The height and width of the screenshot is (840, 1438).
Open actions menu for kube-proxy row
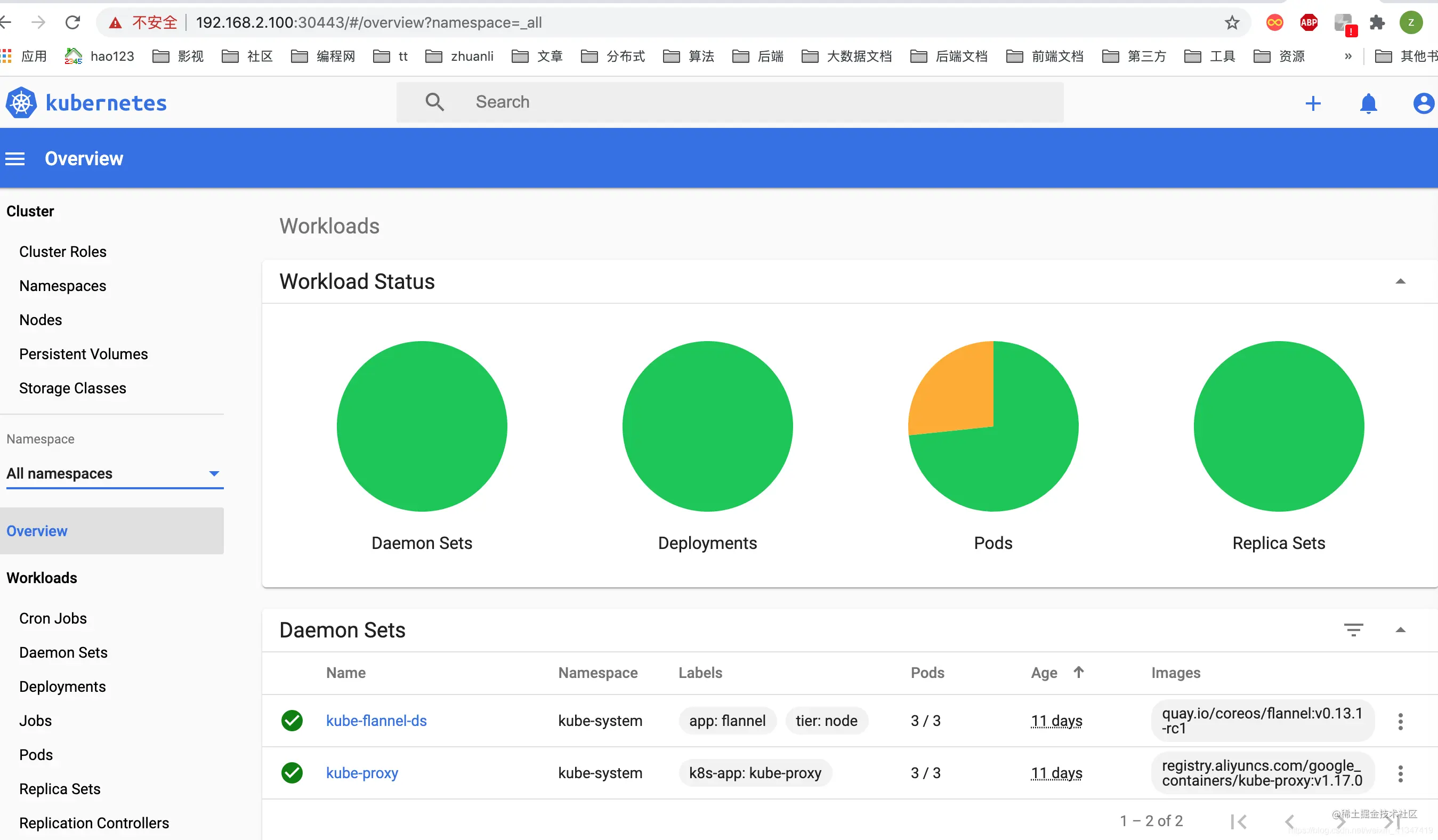click(x=1400, y=773)
